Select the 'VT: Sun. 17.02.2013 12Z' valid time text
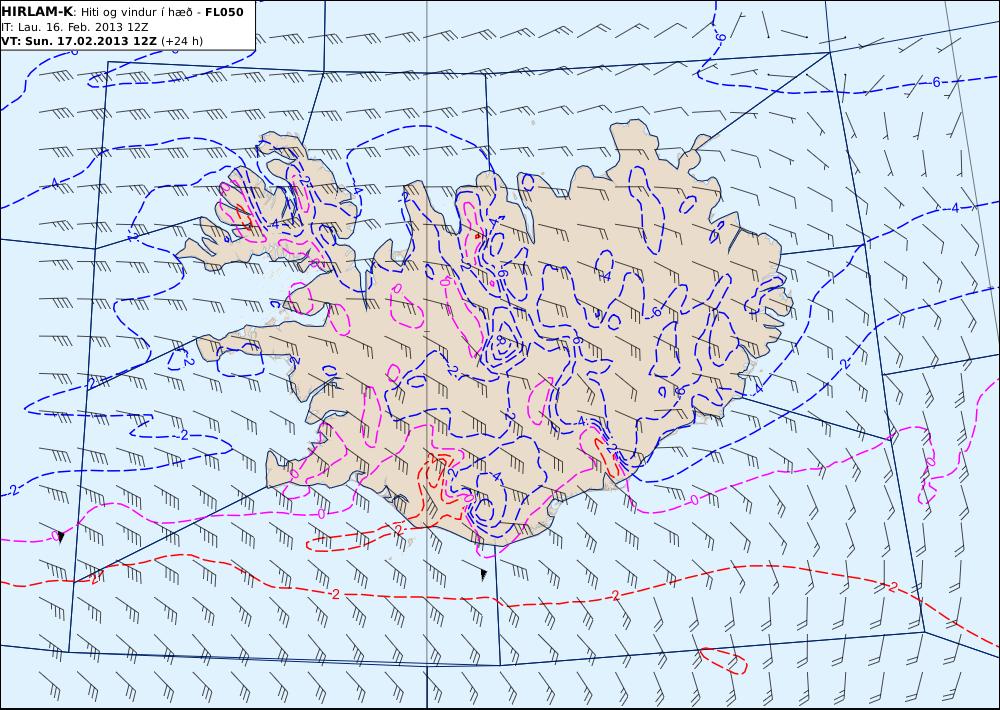 tap(79, 41)
